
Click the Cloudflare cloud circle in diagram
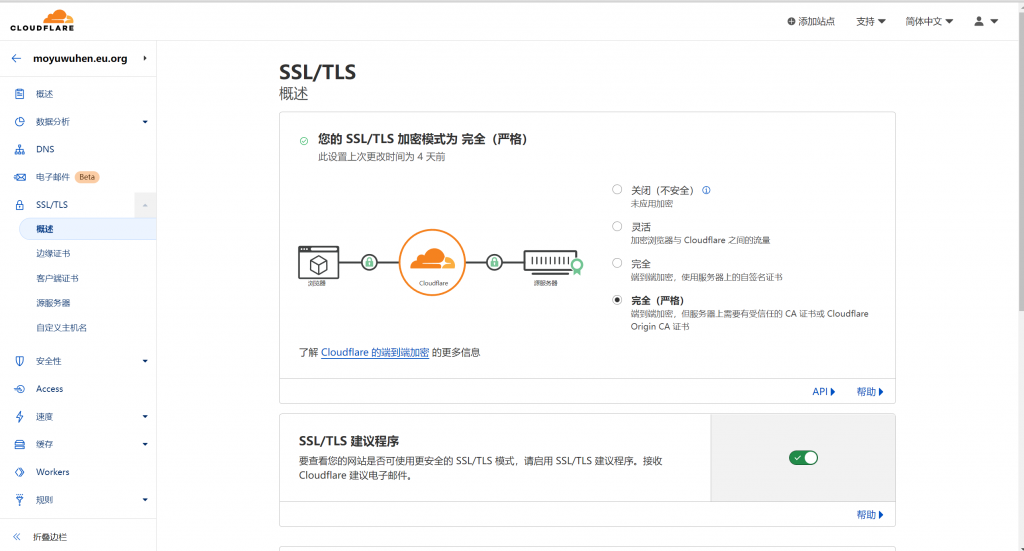coord(432,262)
